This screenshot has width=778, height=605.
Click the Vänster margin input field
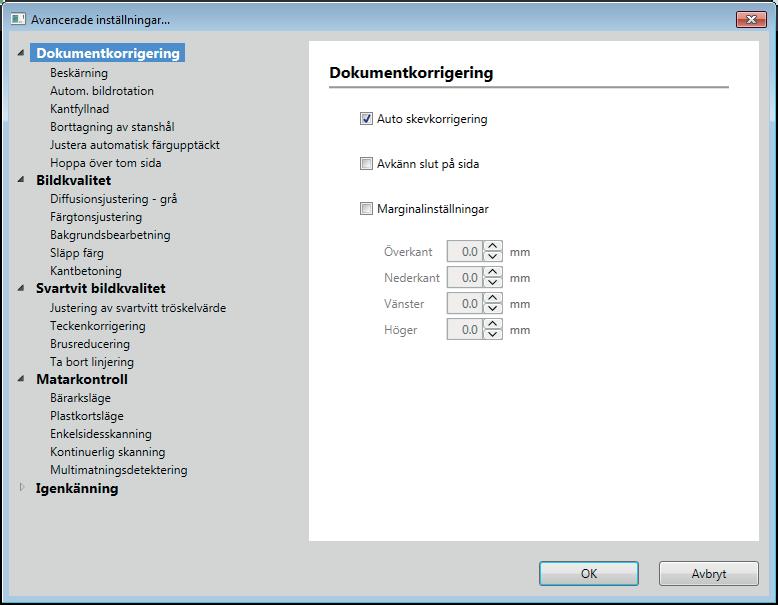point(465,303)
